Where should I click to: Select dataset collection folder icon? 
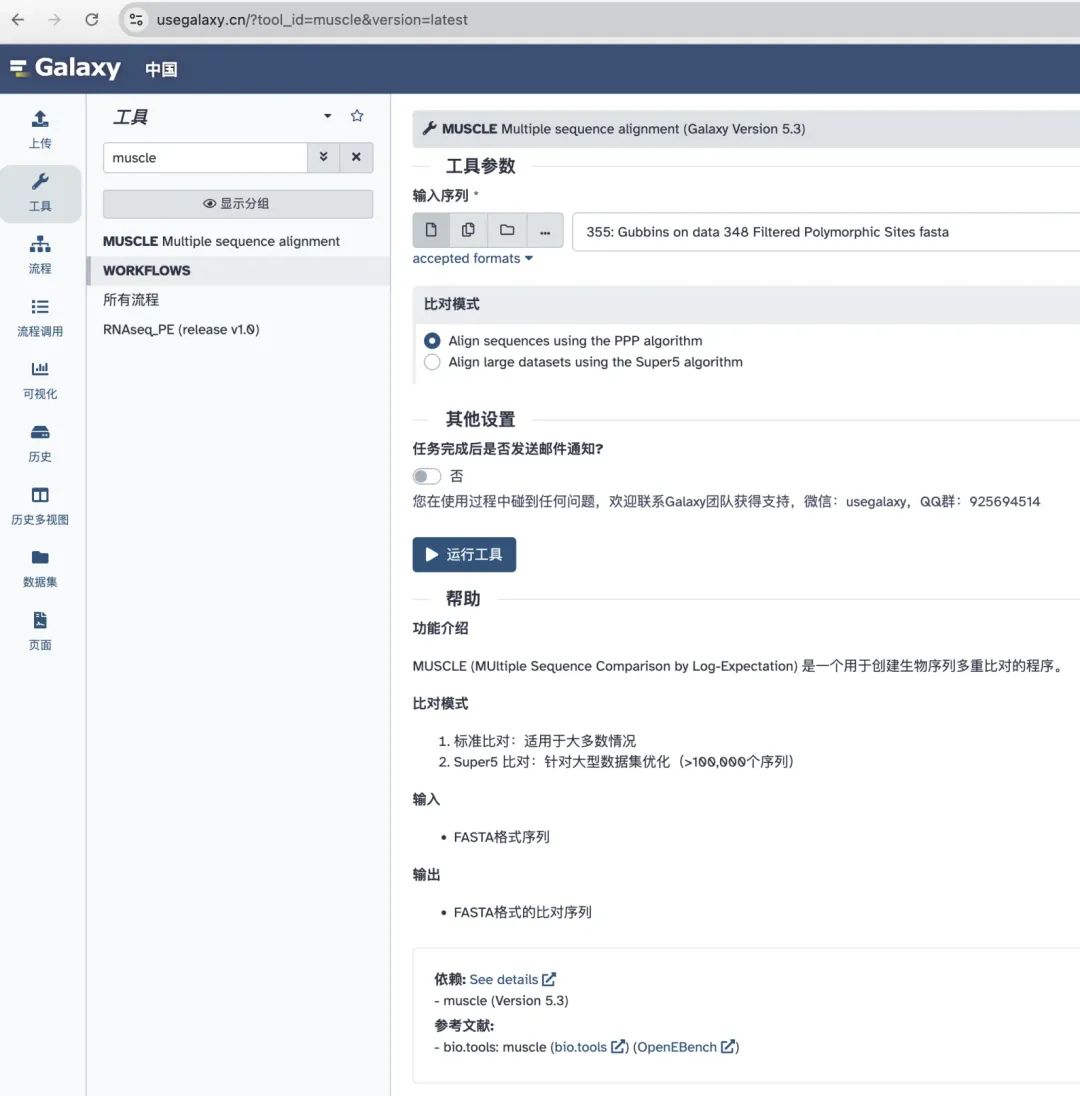click(x=507, y=230)
